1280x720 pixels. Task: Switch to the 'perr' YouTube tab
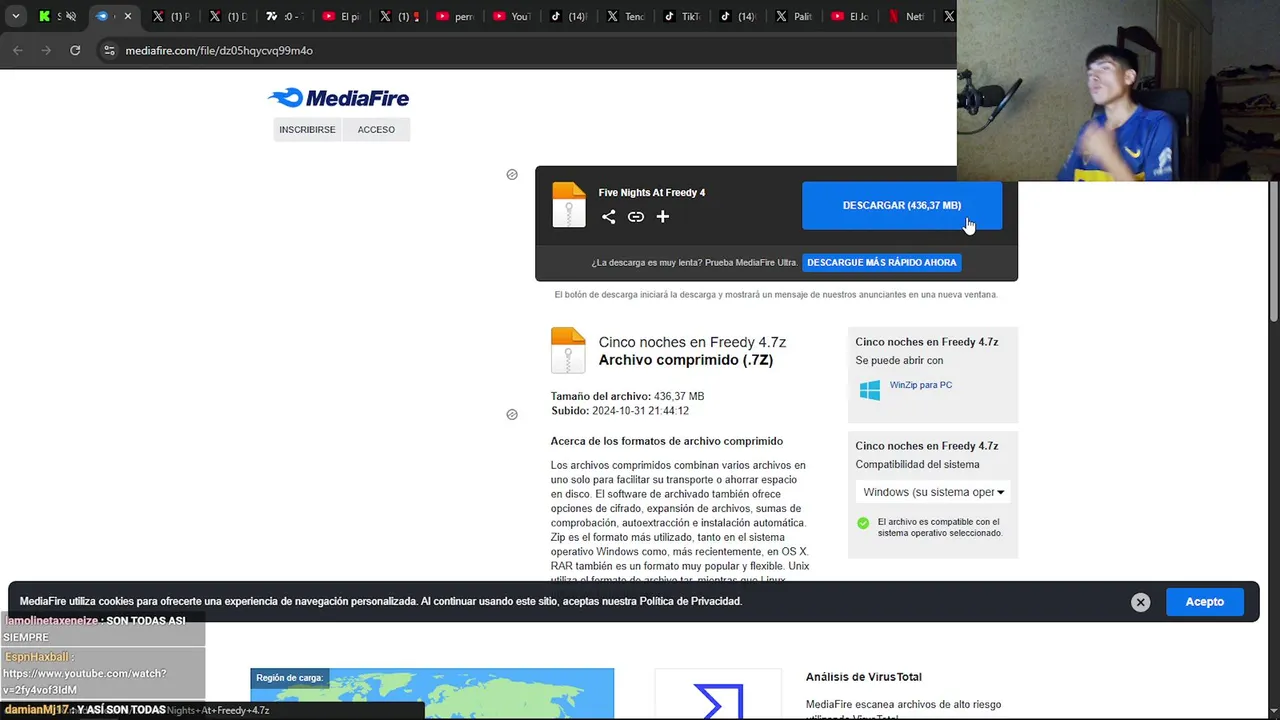tap(455, 16)
